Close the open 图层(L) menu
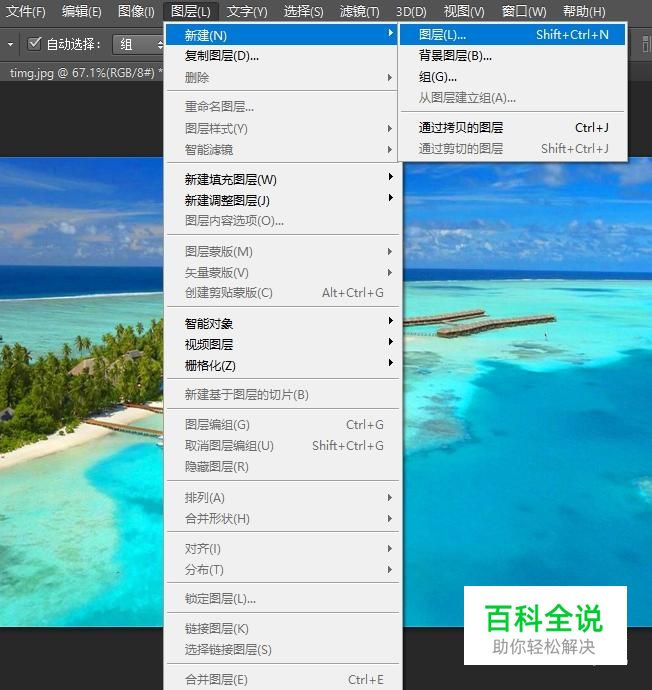The width and height of the screenshot is (652, 690). [190, 11]
